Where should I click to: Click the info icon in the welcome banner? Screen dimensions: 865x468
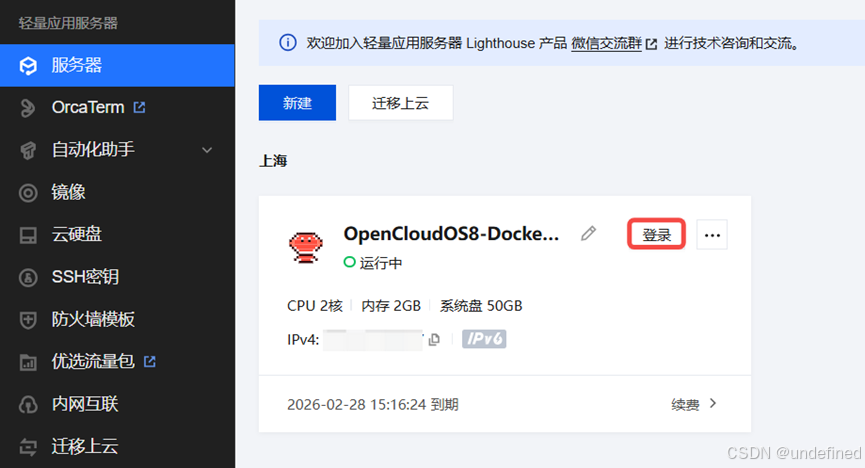point(287,42)
